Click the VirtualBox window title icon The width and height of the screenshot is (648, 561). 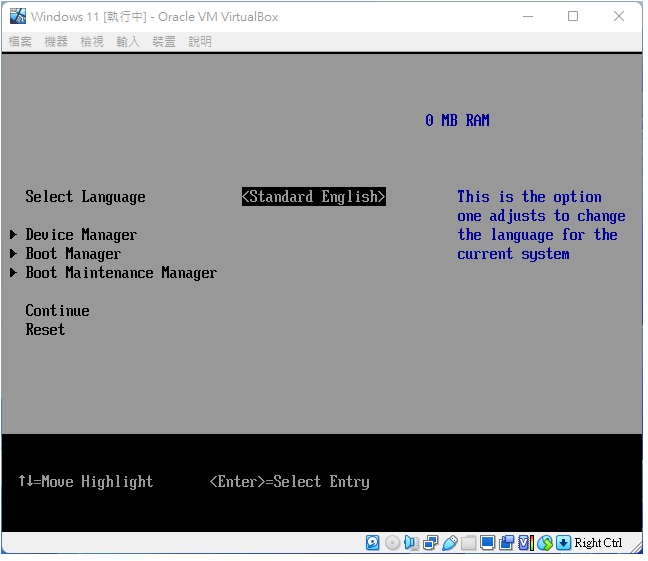[x=18, y=16]
